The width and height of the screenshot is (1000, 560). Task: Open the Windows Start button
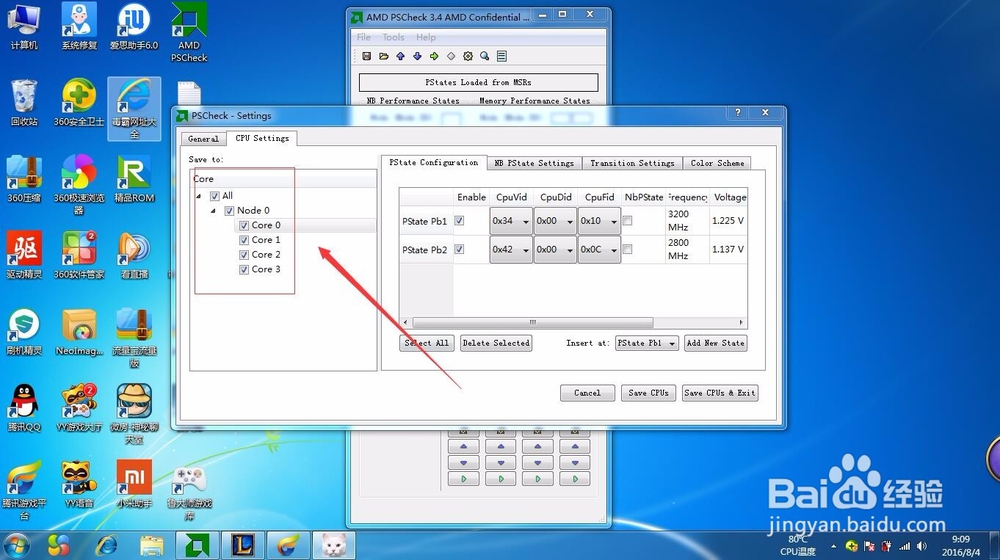pyautogui.click(x=15, y=547)
